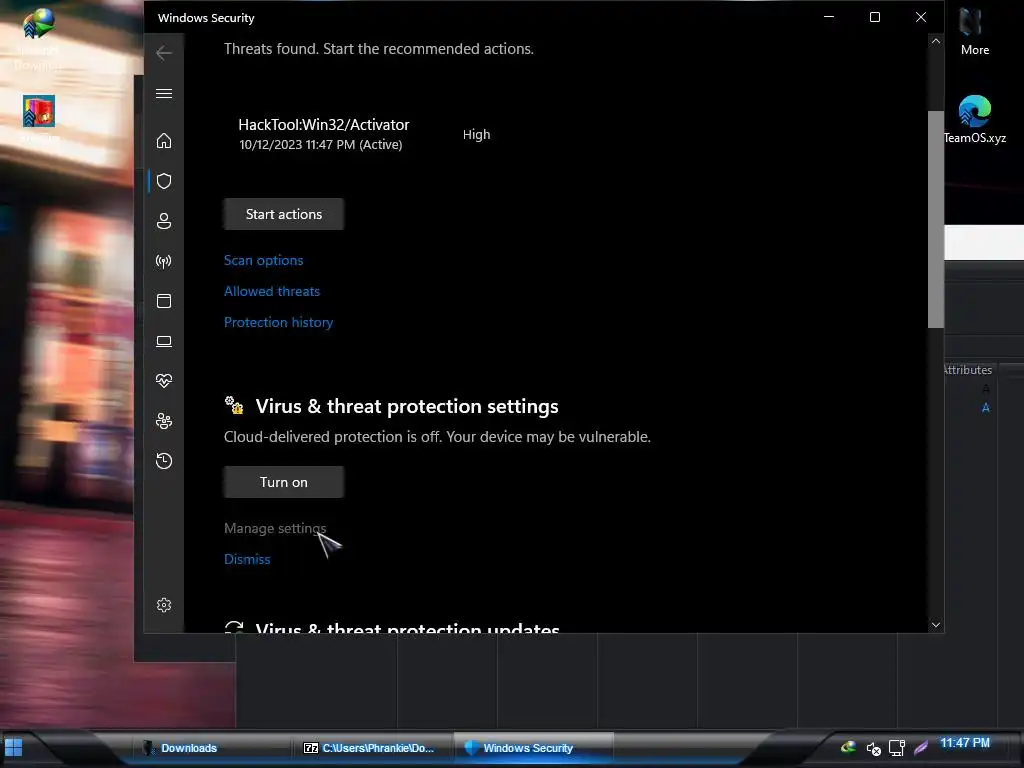Click Attributes column header in background window
The width and height of the screenshot is (1024, 768).
(x=967, y=370)
